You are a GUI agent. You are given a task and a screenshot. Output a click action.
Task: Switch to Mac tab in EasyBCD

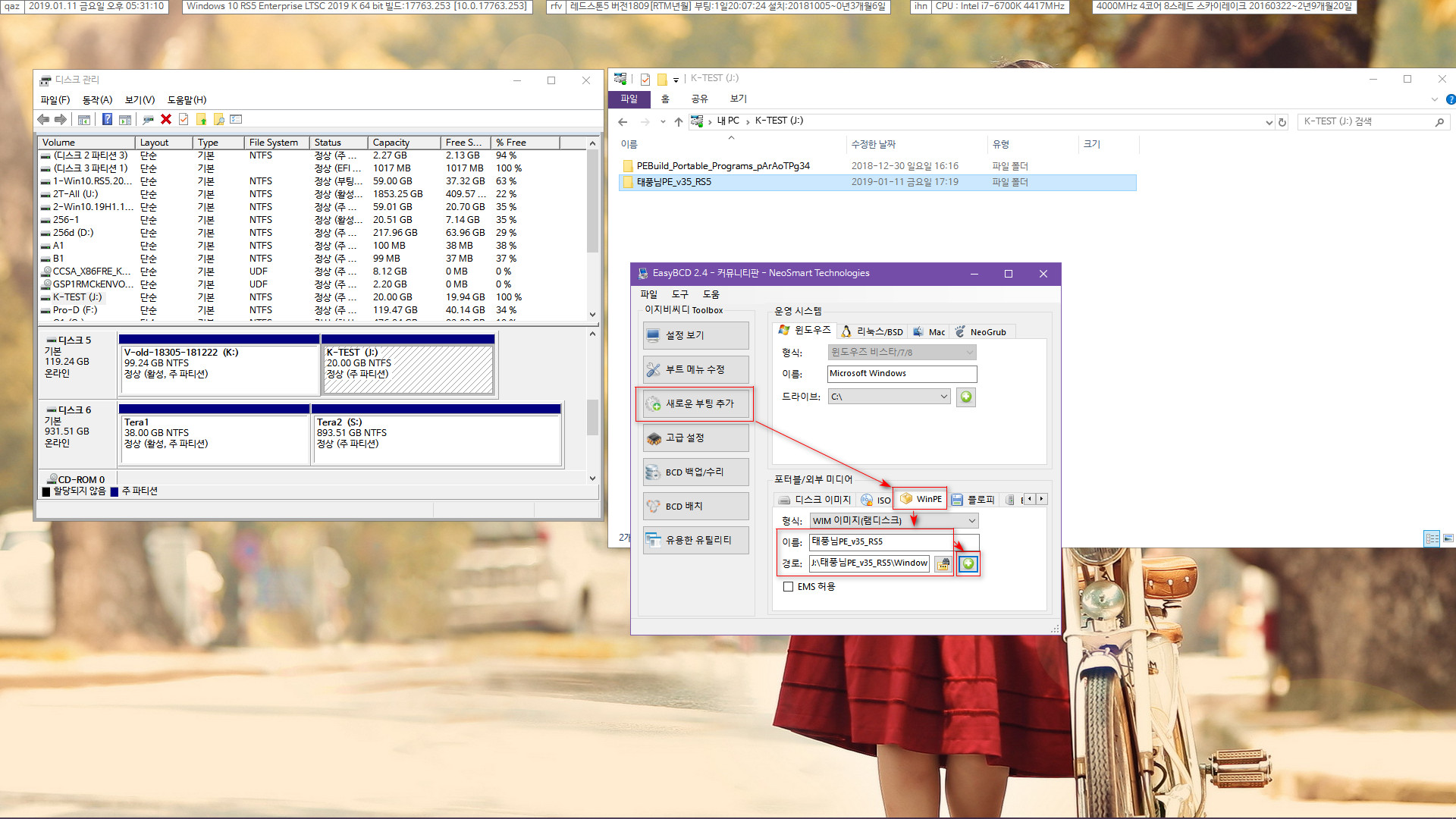(929, 331)
